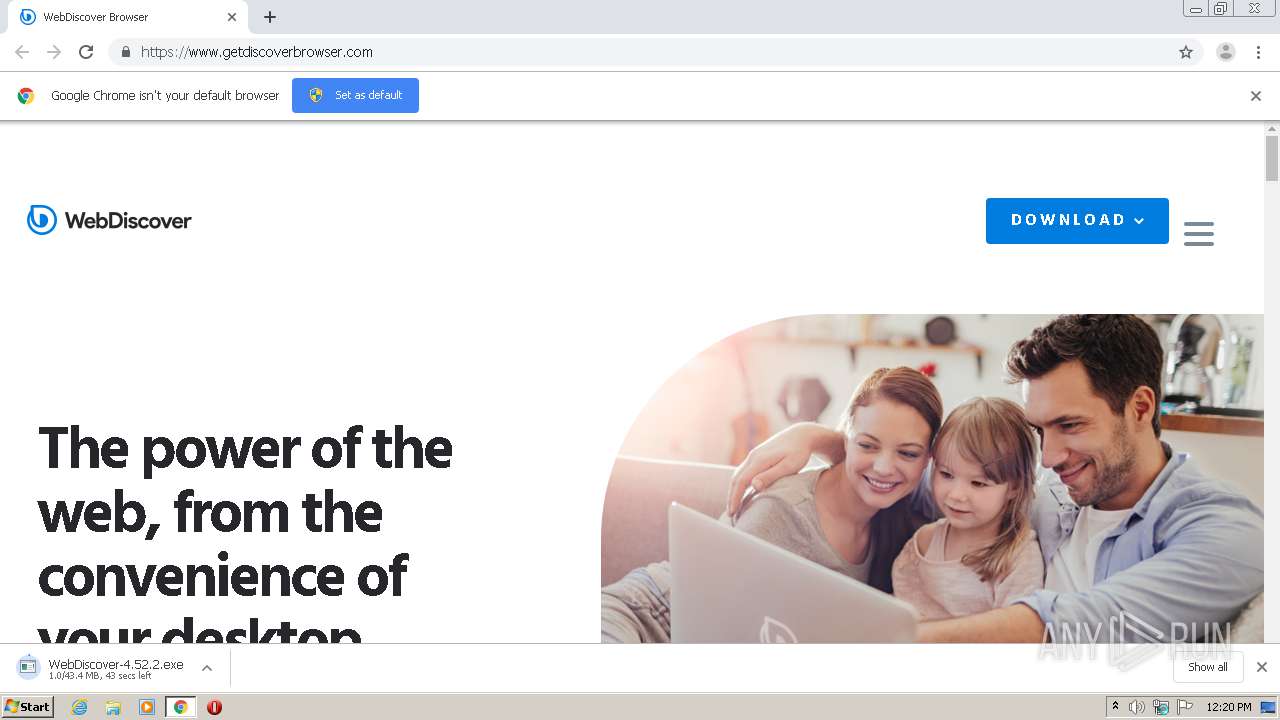The image size is (1280, 720).
Task: Click the show desktop tray button
Action: point(1268,707)
